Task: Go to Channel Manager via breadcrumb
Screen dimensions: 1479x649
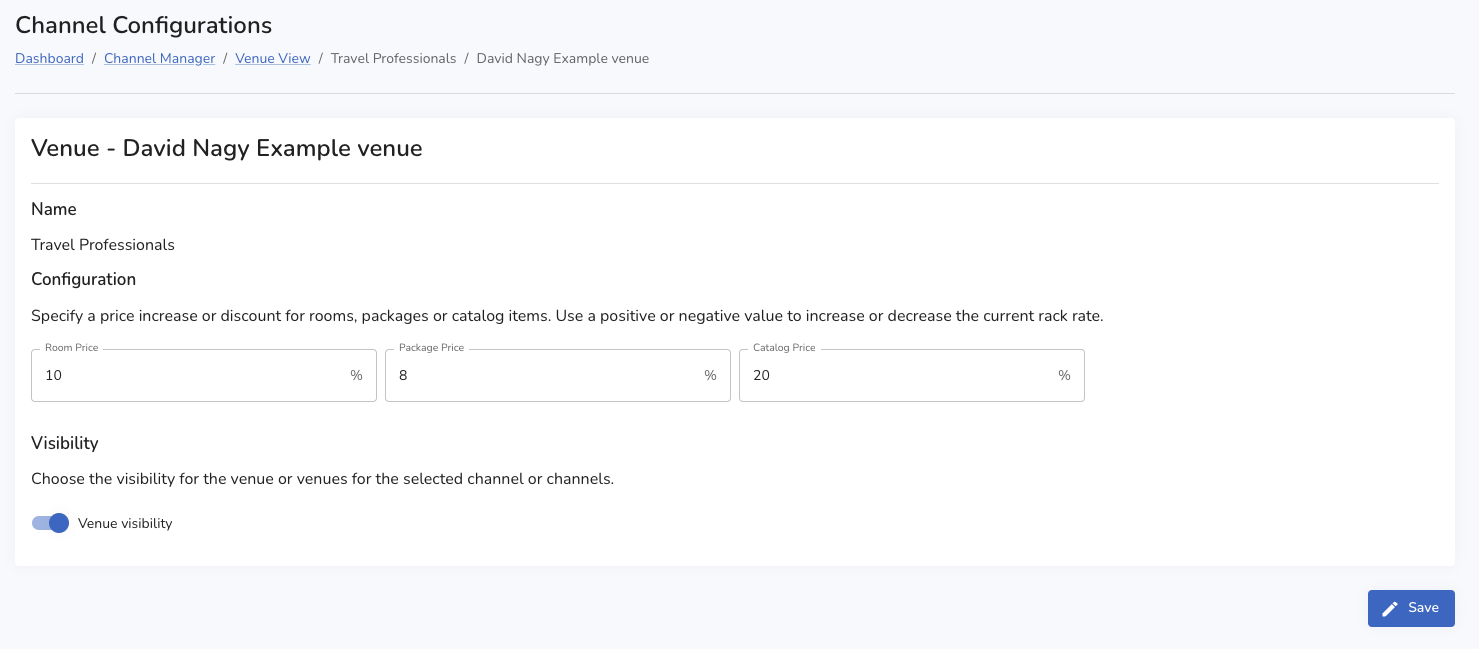Action: tap(159, 59)
